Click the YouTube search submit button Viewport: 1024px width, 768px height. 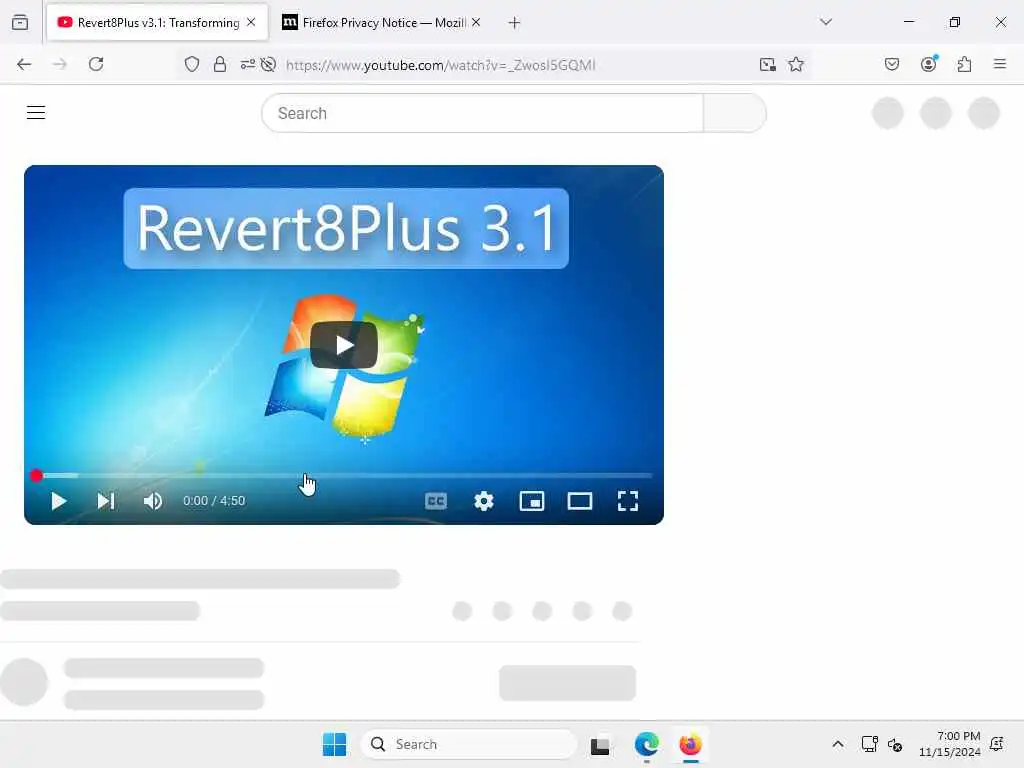click(735, 113)
